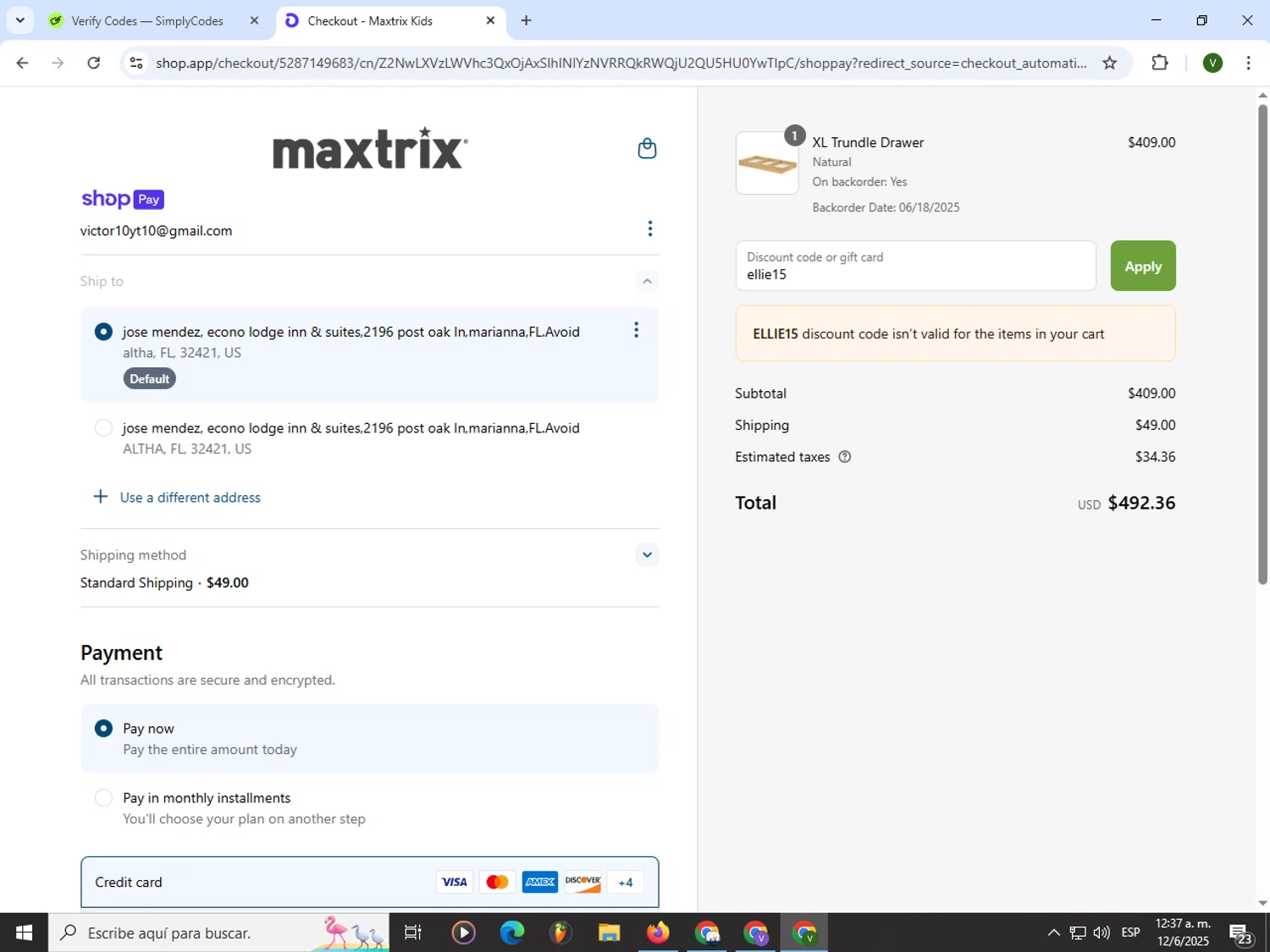Launch Microsoft Edge from the taskbar
The height and width of the screenshot is (952, 1270).
coord(511,933)
